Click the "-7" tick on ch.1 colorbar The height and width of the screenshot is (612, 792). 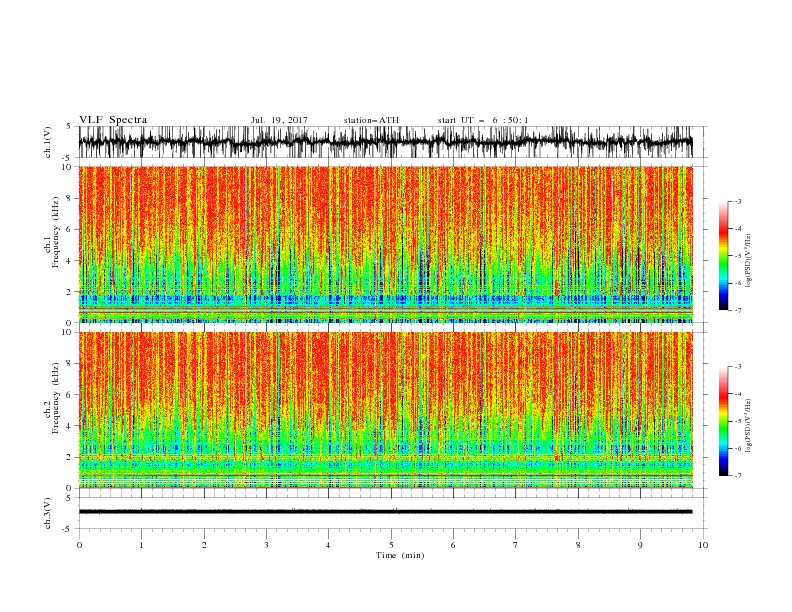tap(738, 311)
